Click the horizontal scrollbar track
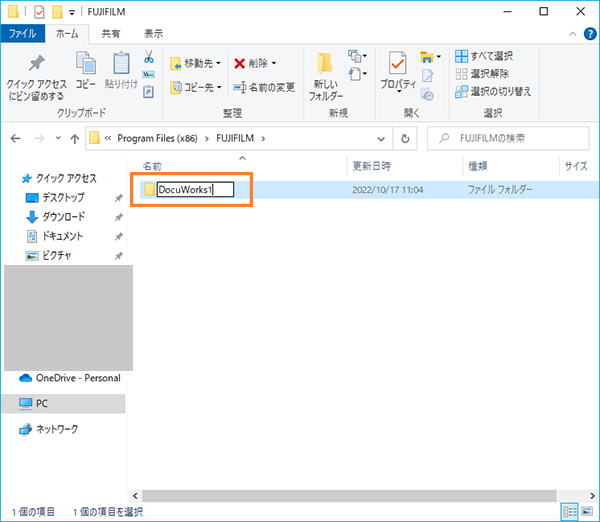Viewport: 600px width, 522px height. pos(349,496)
